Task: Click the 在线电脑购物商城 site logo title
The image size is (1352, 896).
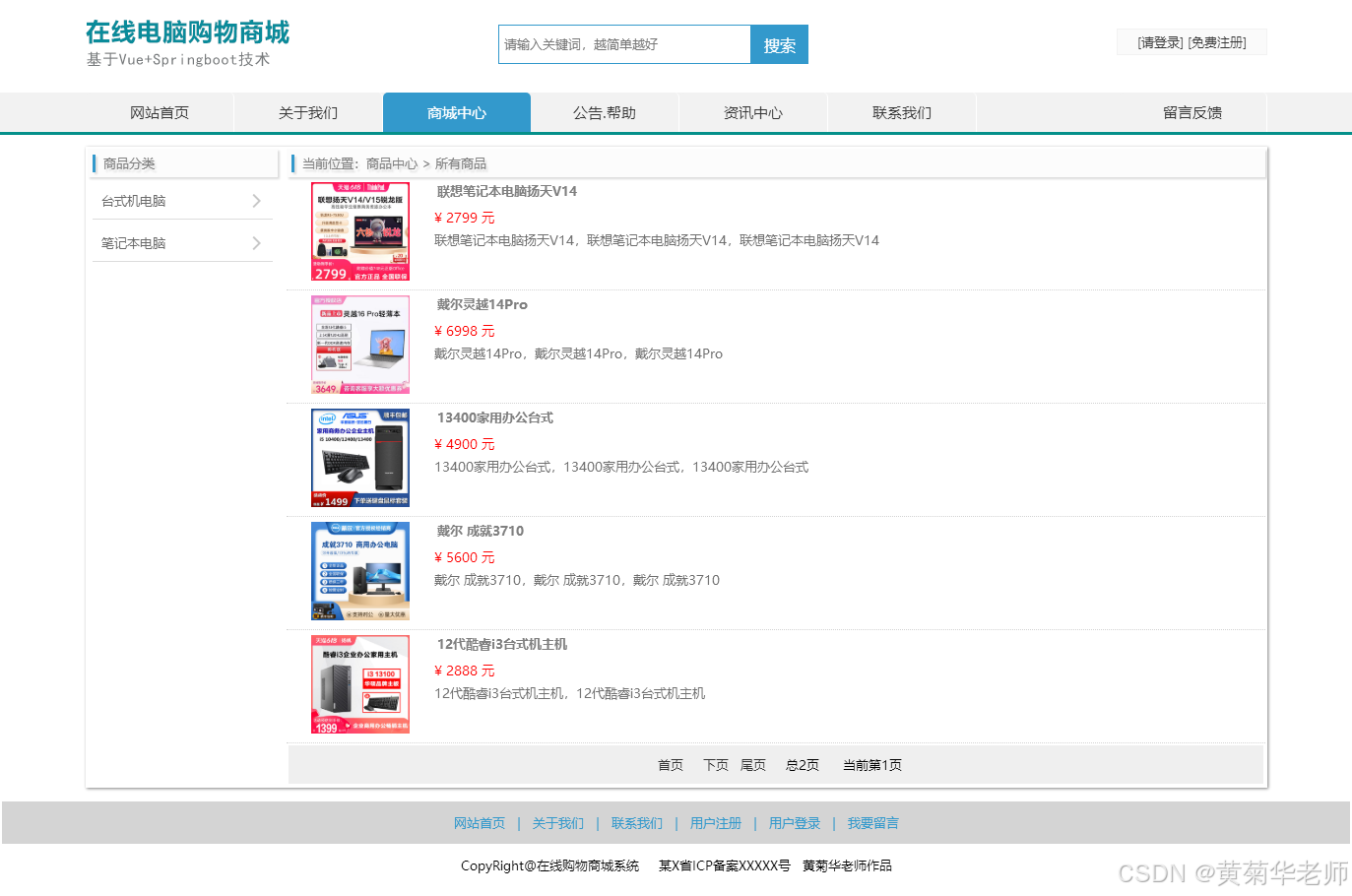Action: click(x=187, y=32)
